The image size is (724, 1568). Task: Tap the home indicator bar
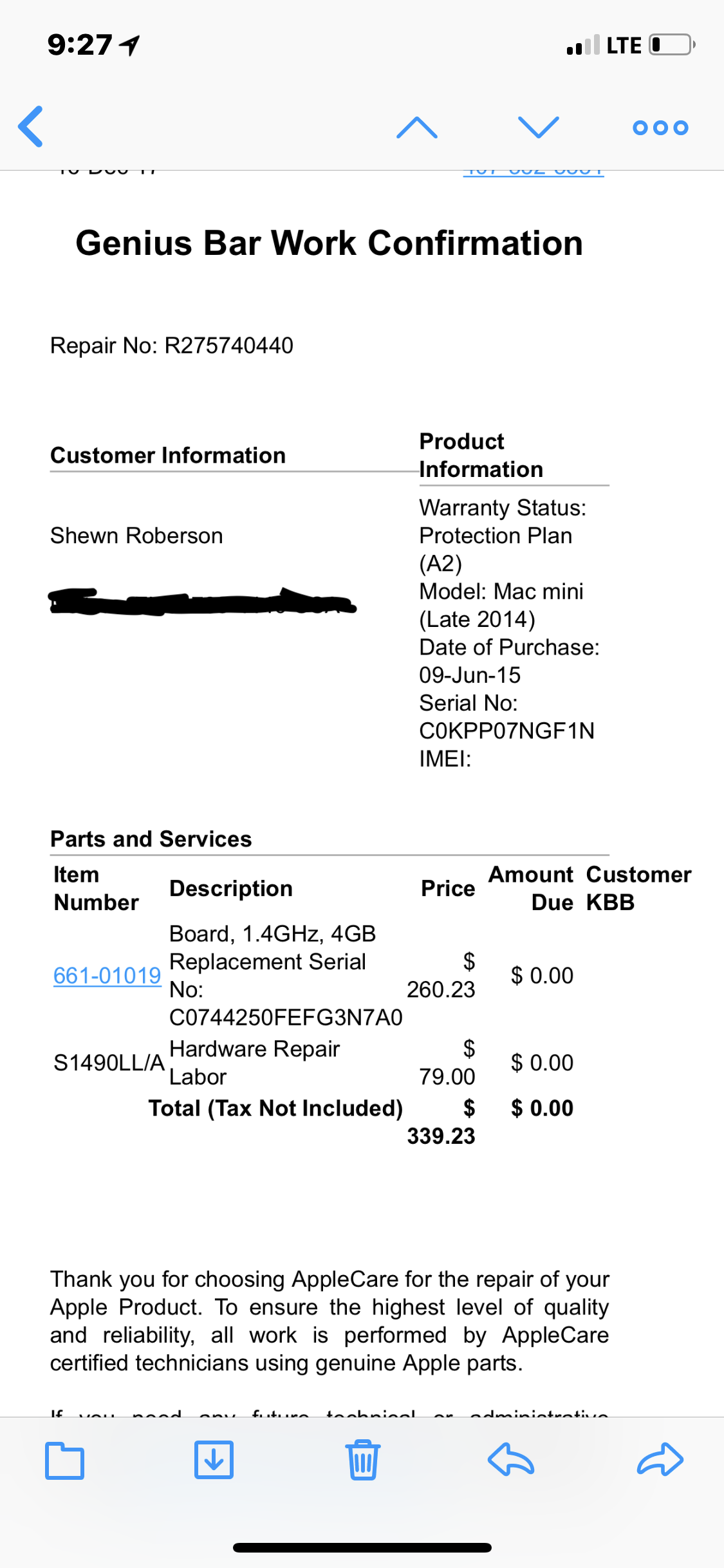click(362, 1547)
